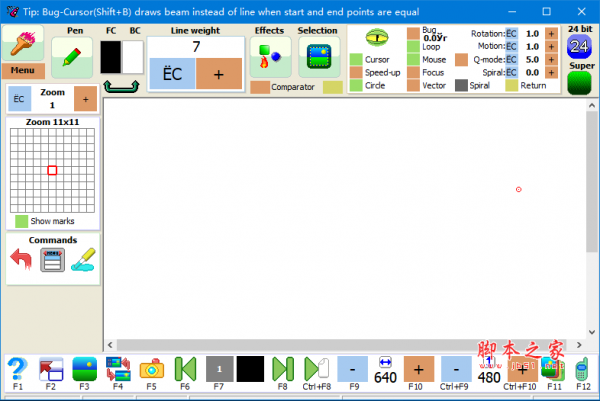Click the F12 green phone icon

click(582, 369)
